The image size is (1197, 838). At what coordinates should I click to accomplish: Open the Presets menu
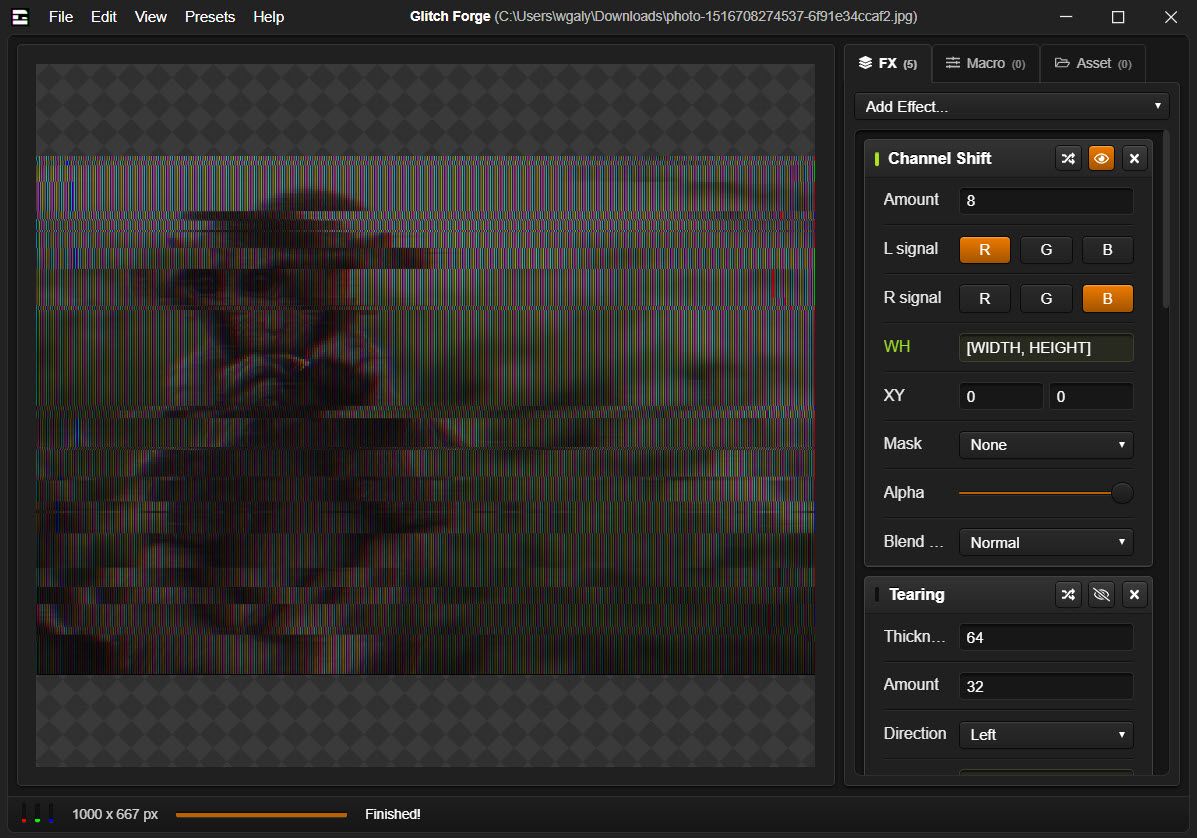[210, 16]
